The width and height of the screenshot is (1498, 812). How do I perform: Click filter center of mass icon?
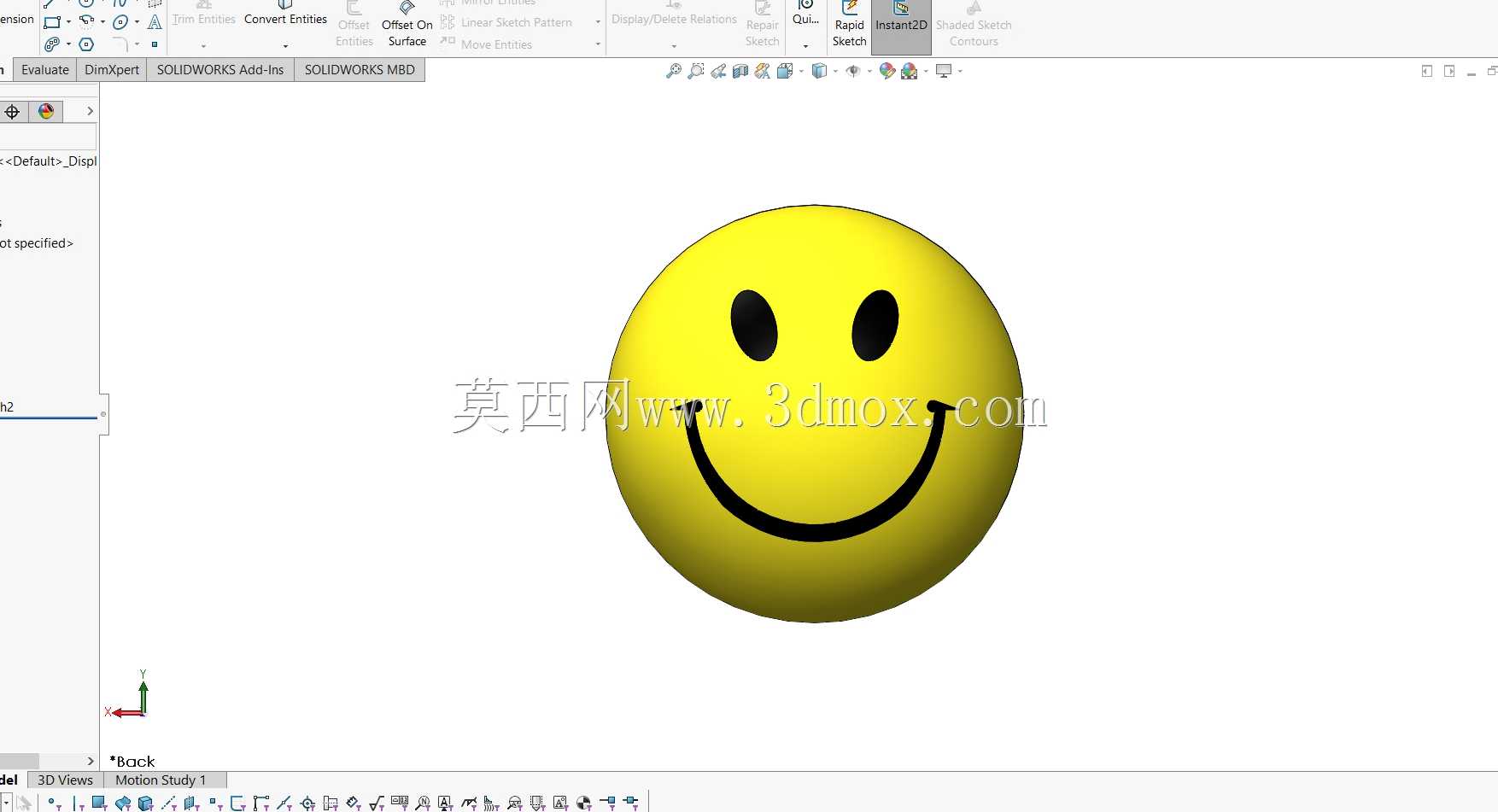[583, 803]
